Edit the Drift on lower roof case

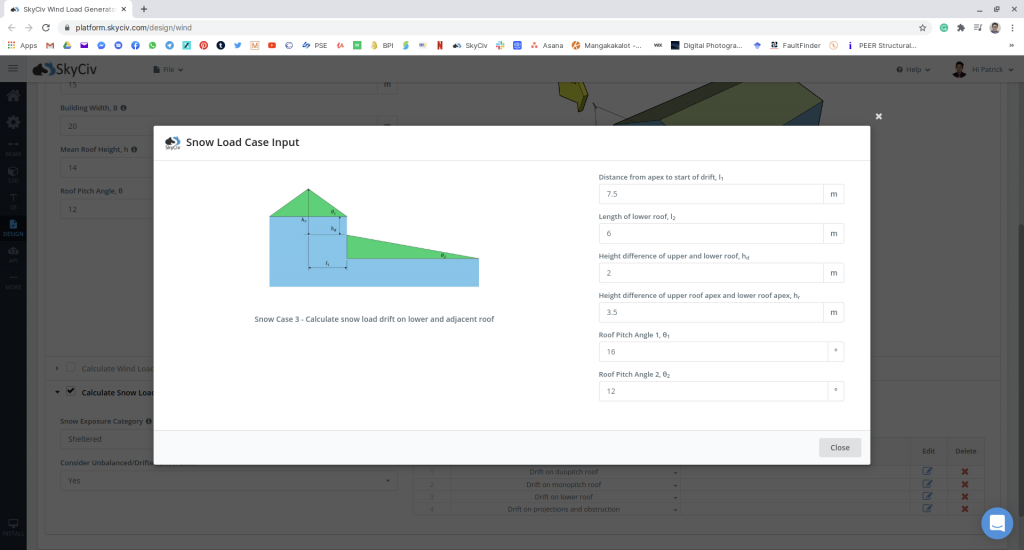click(x=927, y=496)
